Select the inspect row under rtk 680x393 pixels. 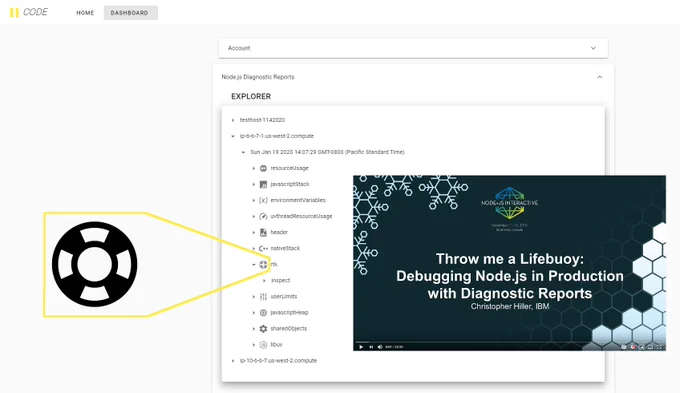280,280
